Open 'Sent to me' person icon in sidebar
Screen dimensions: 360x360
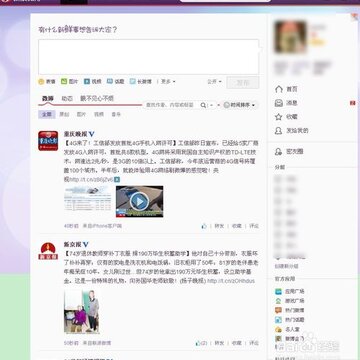click(278, 131)
